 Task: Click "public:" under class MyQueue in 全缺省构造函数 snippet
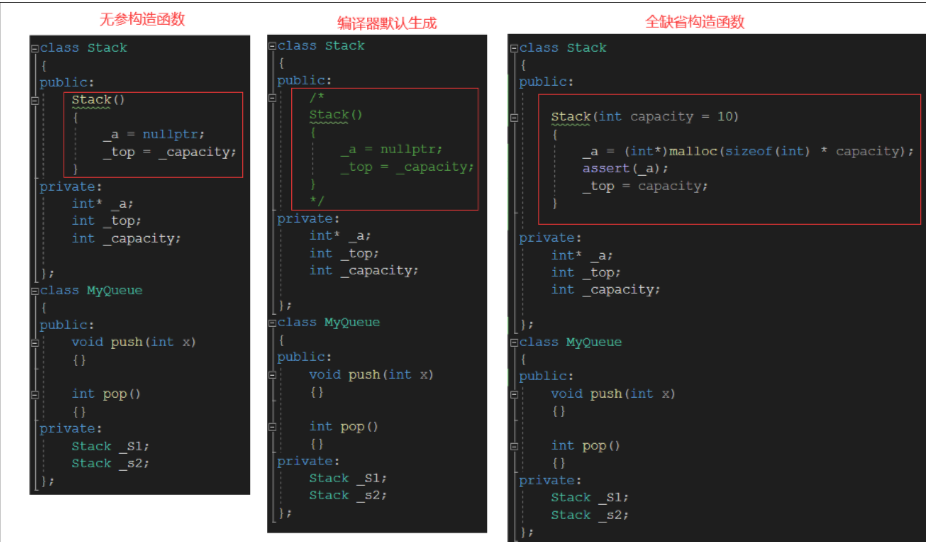coord(546,376)
